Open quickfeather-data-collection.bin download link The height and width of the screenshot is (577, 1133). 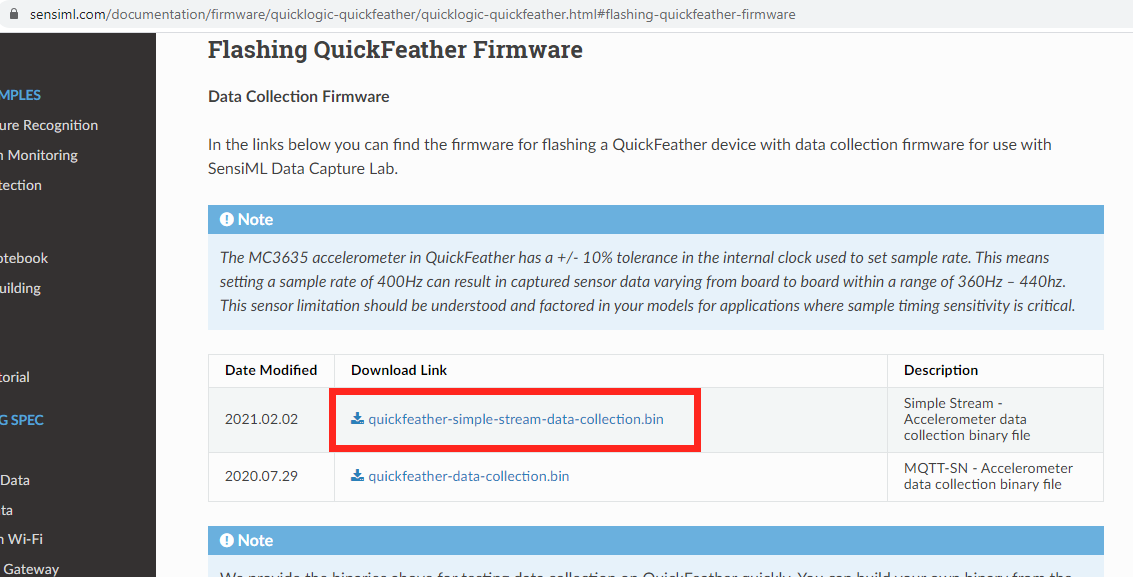tap(468, 476)
